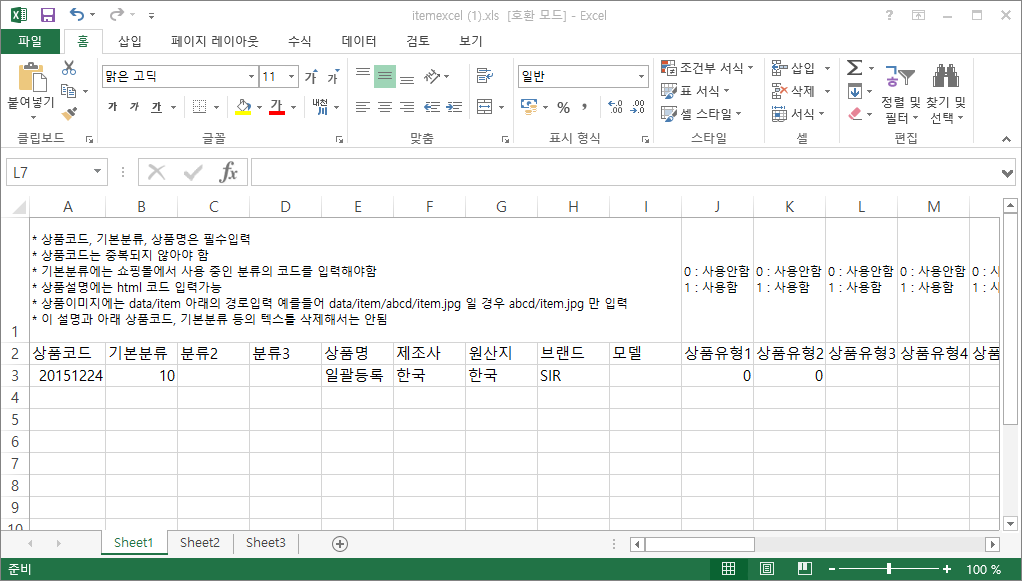Open the 조건부 서식 dropdown
This screenshot has height=581, width=1022.
[707, 68]
